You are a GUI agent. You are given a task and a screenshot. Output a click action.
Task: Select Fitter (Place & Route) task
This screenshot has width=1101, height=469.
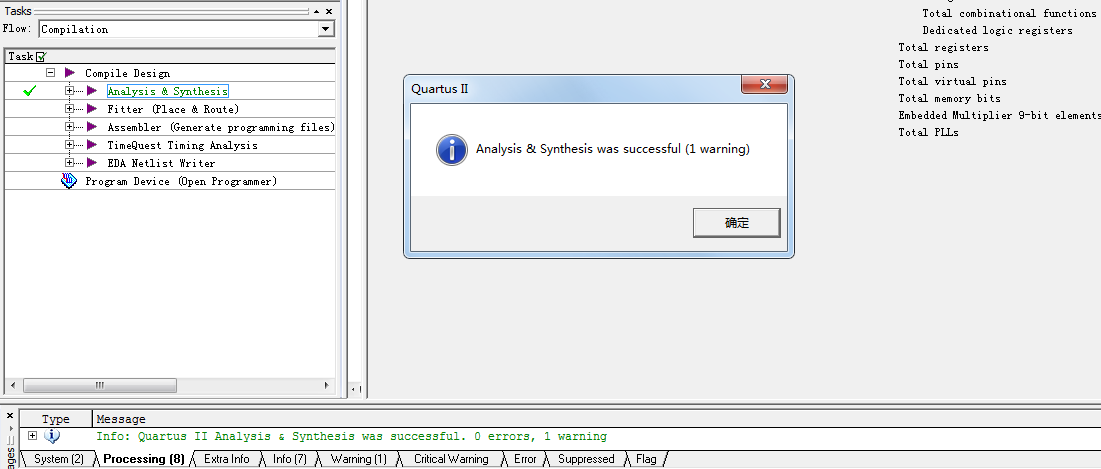[173, 110]
